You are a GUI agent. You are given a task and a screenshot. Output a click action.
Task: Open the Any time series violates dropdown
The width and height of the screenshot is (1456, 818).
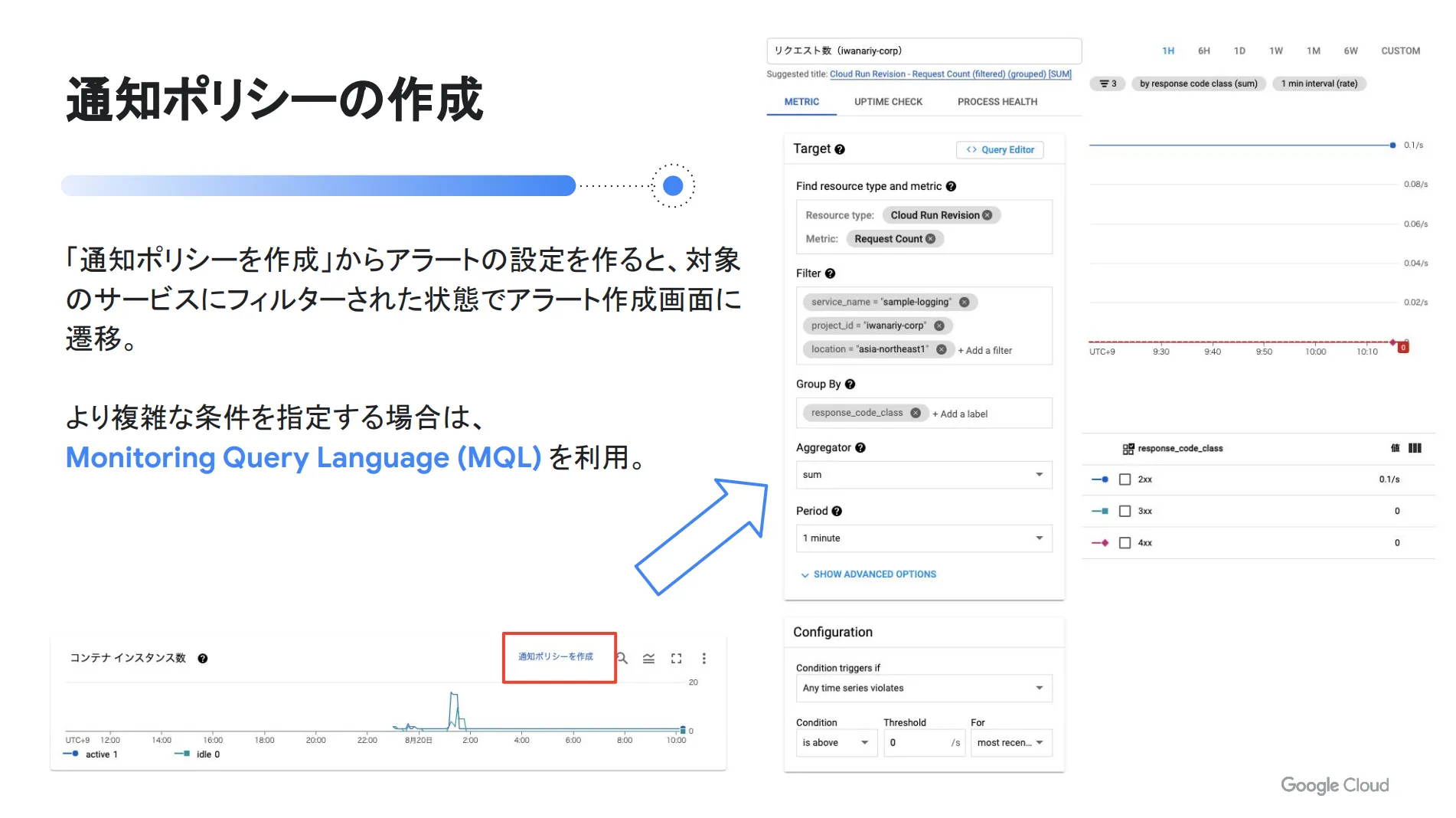pos(924,688)
